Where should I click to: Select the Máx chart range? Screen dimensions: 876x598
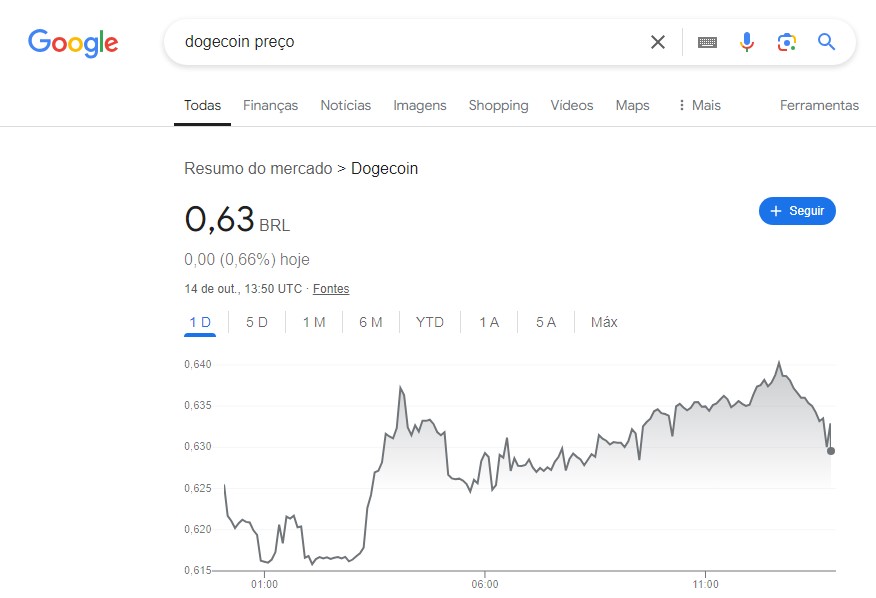(x=604, y=322)
